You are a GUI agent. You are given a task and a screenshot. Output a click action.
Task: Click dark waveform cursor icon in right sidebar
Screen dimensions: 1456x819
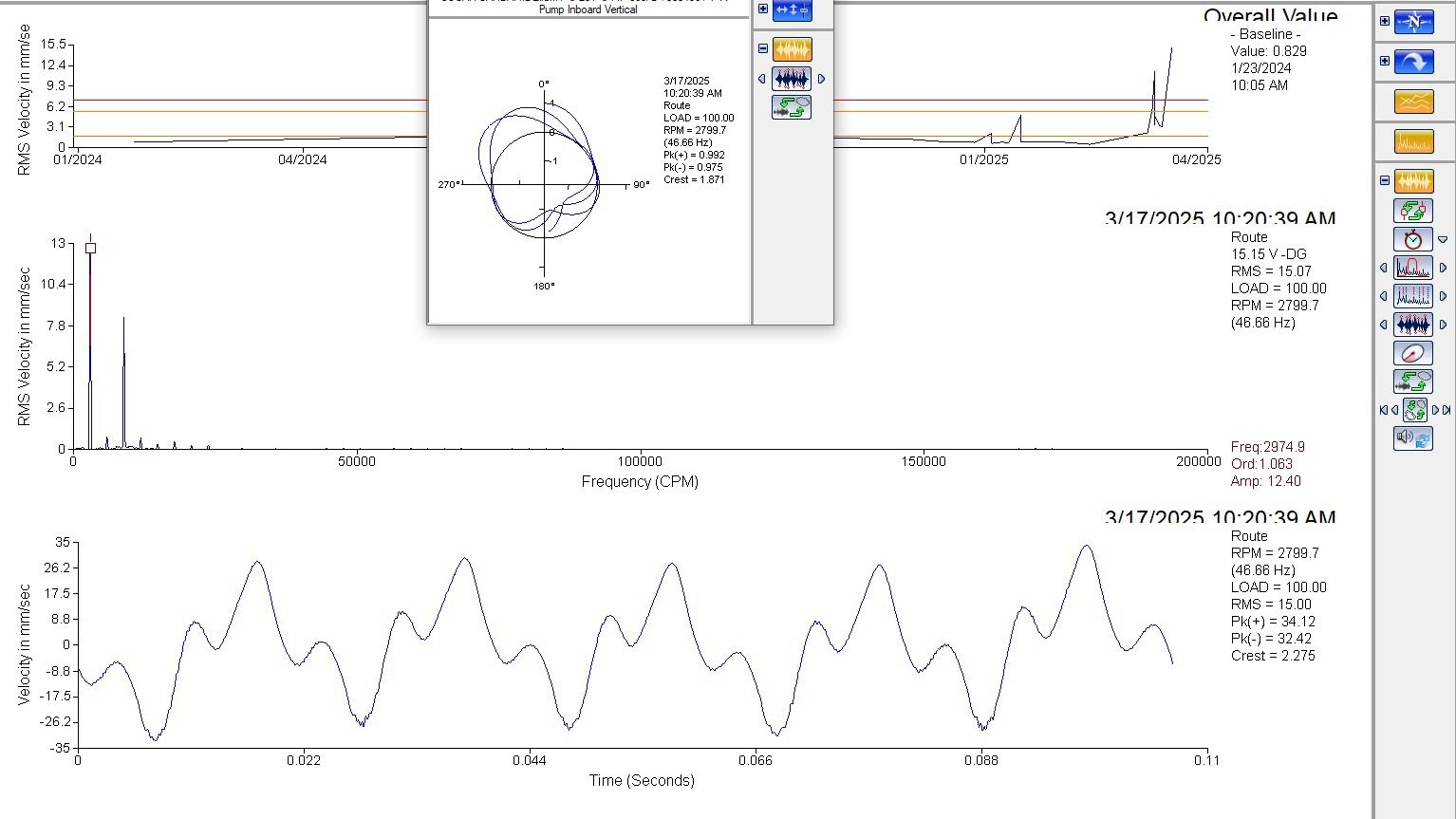point(1413,325)
